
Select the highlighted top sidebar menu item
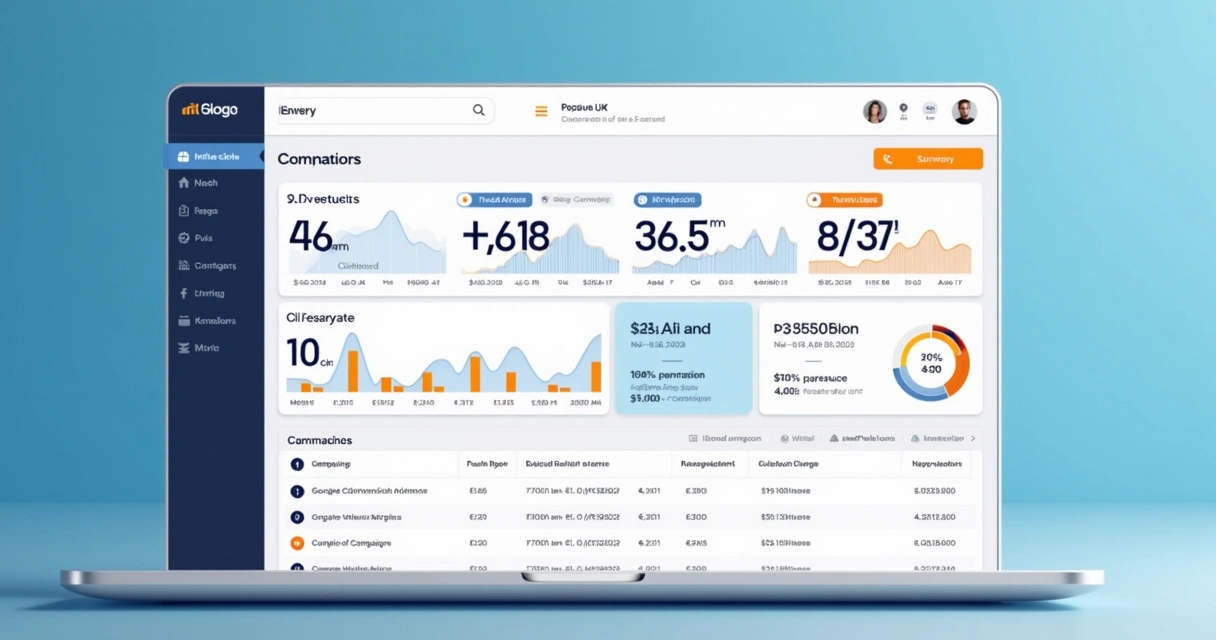tap(214, 156)
